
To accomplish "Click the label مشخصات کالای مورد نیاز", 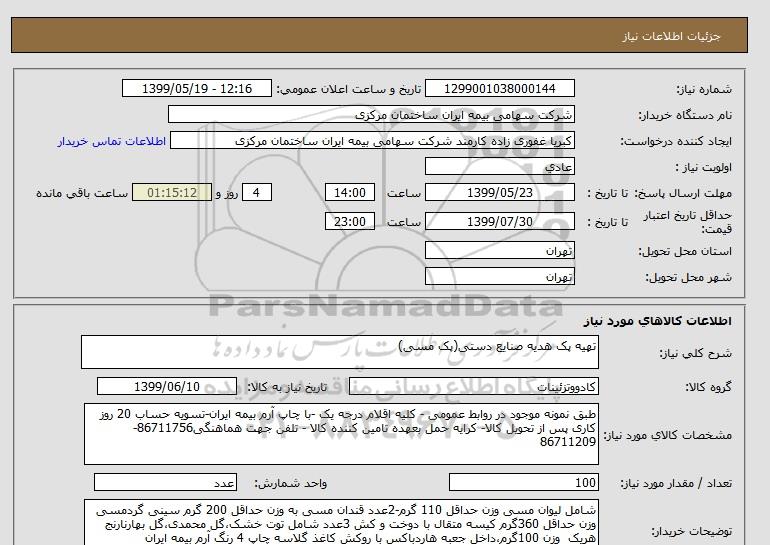I will 667,435.
